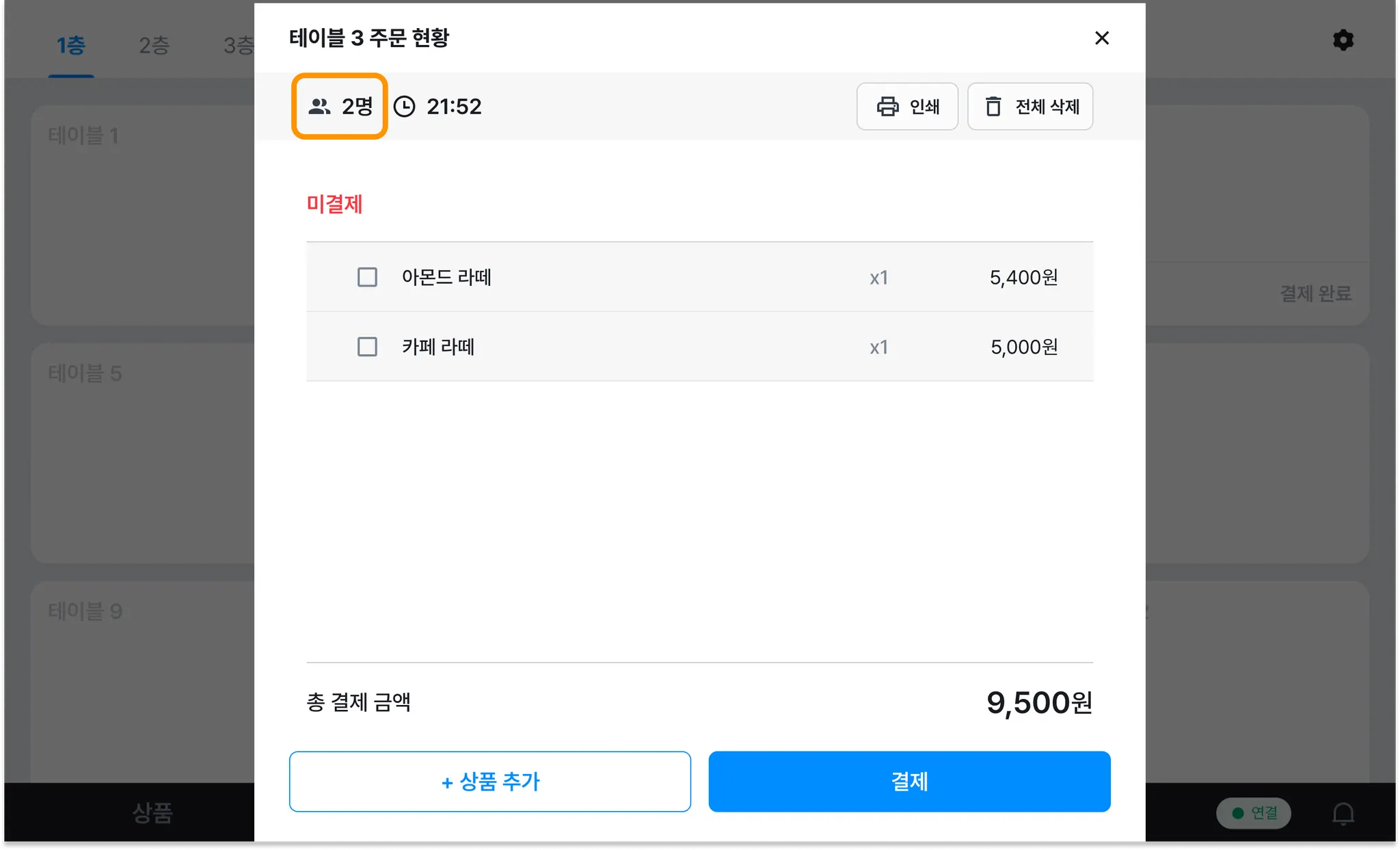Check the 아몬드 라떼 checkbox
The width and height of the screenshot is (1400, 850).
(367, 277)
